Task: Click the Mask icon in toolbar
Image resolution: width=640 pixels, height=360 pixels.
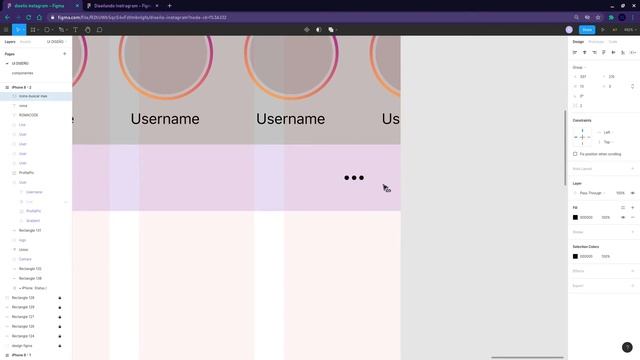Action: 319,30
